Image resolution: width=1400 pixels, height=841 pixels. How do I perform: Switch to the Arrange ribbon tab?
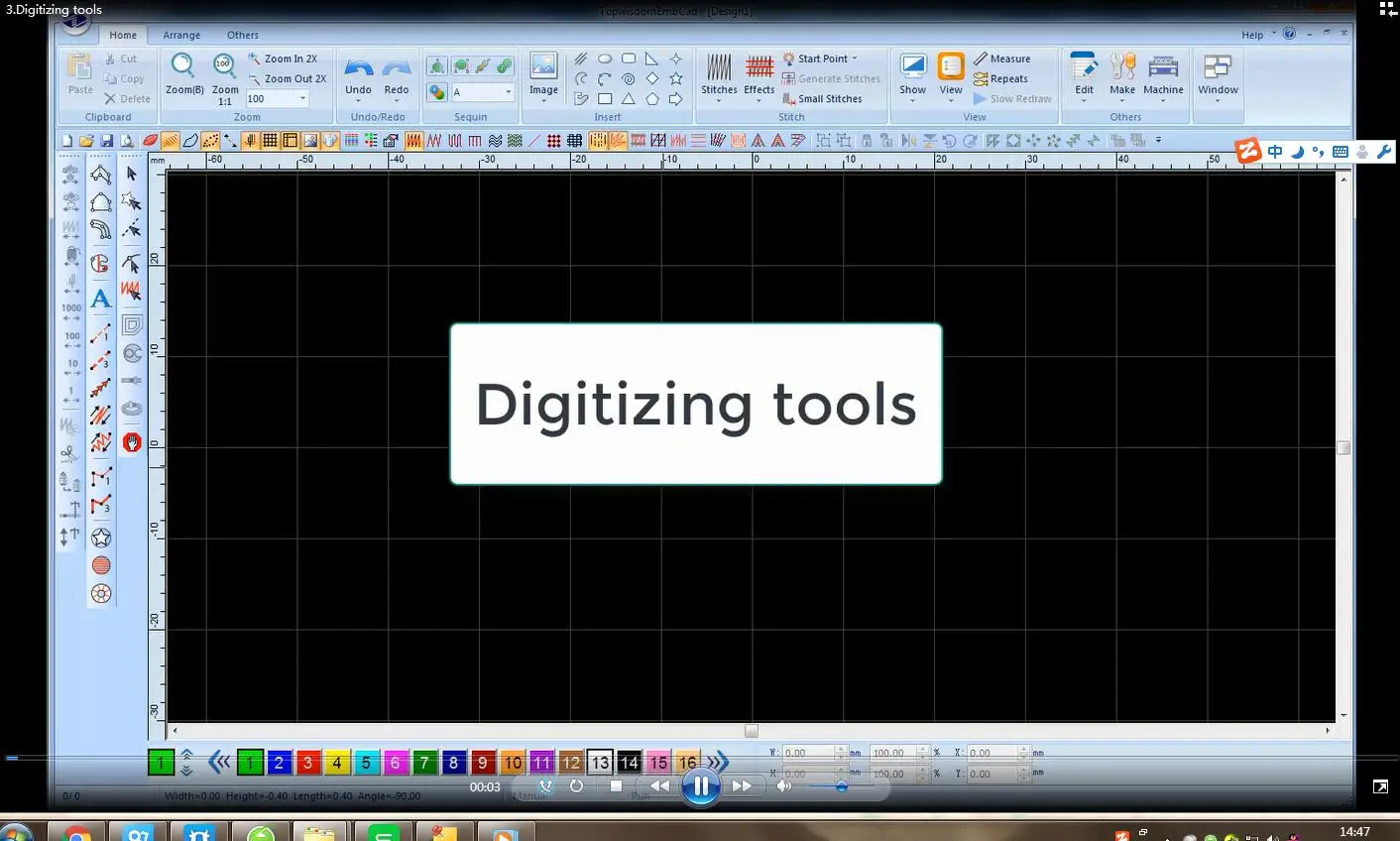[181, 35]
